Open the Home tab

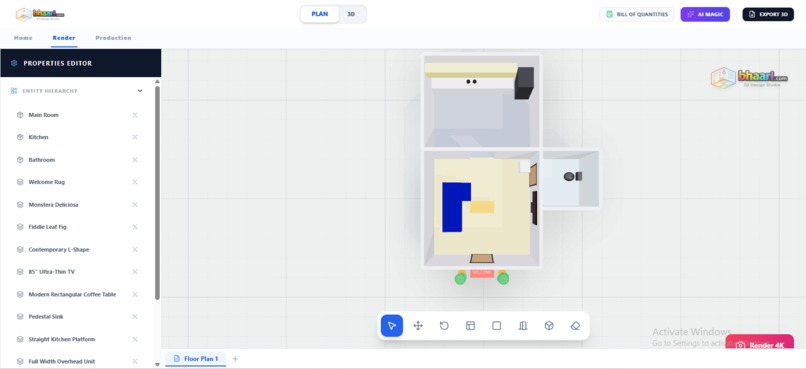coord(23,38)
